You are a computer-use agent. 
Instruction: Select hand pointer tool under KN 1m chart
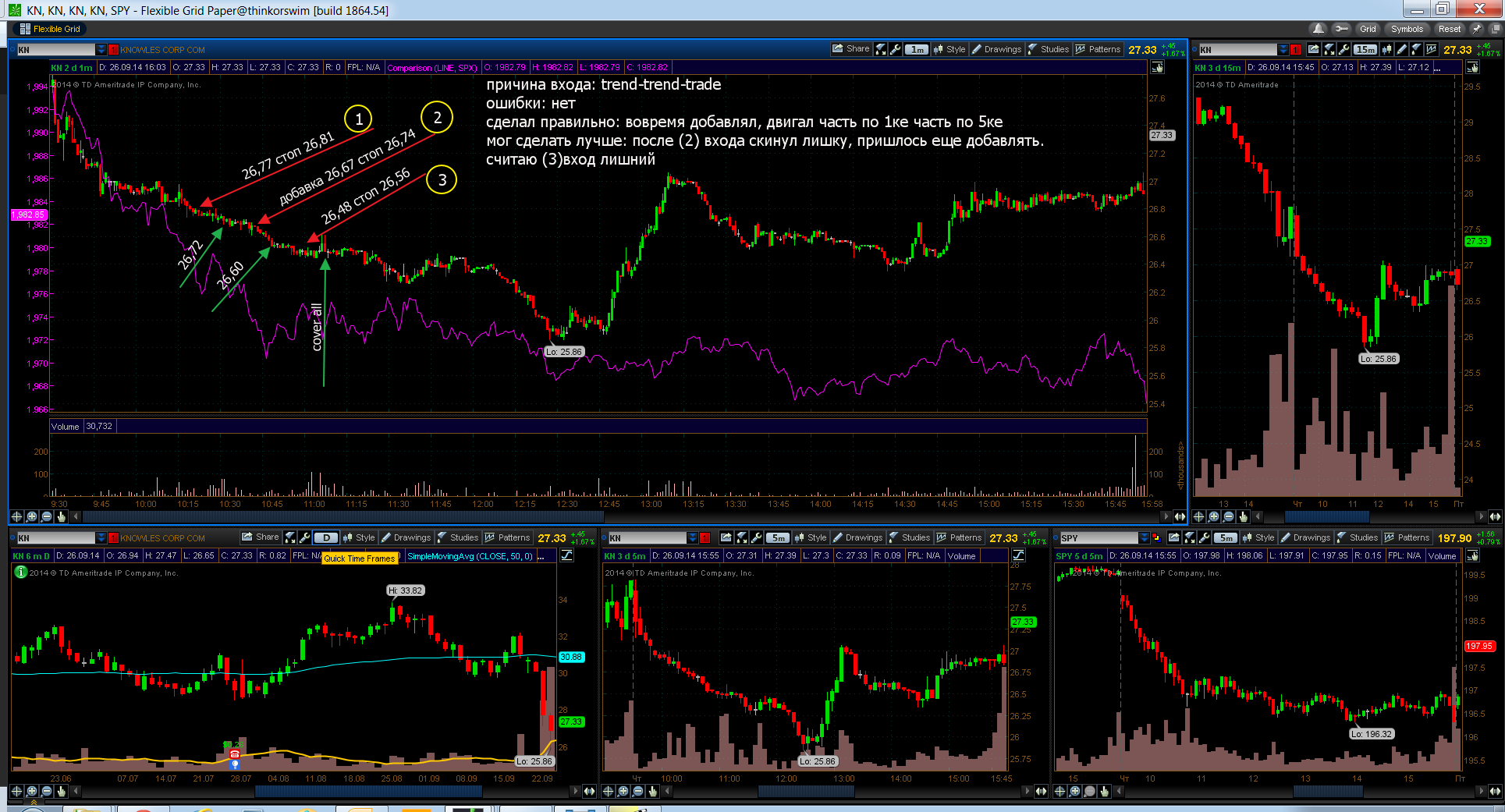coord(62,516)
